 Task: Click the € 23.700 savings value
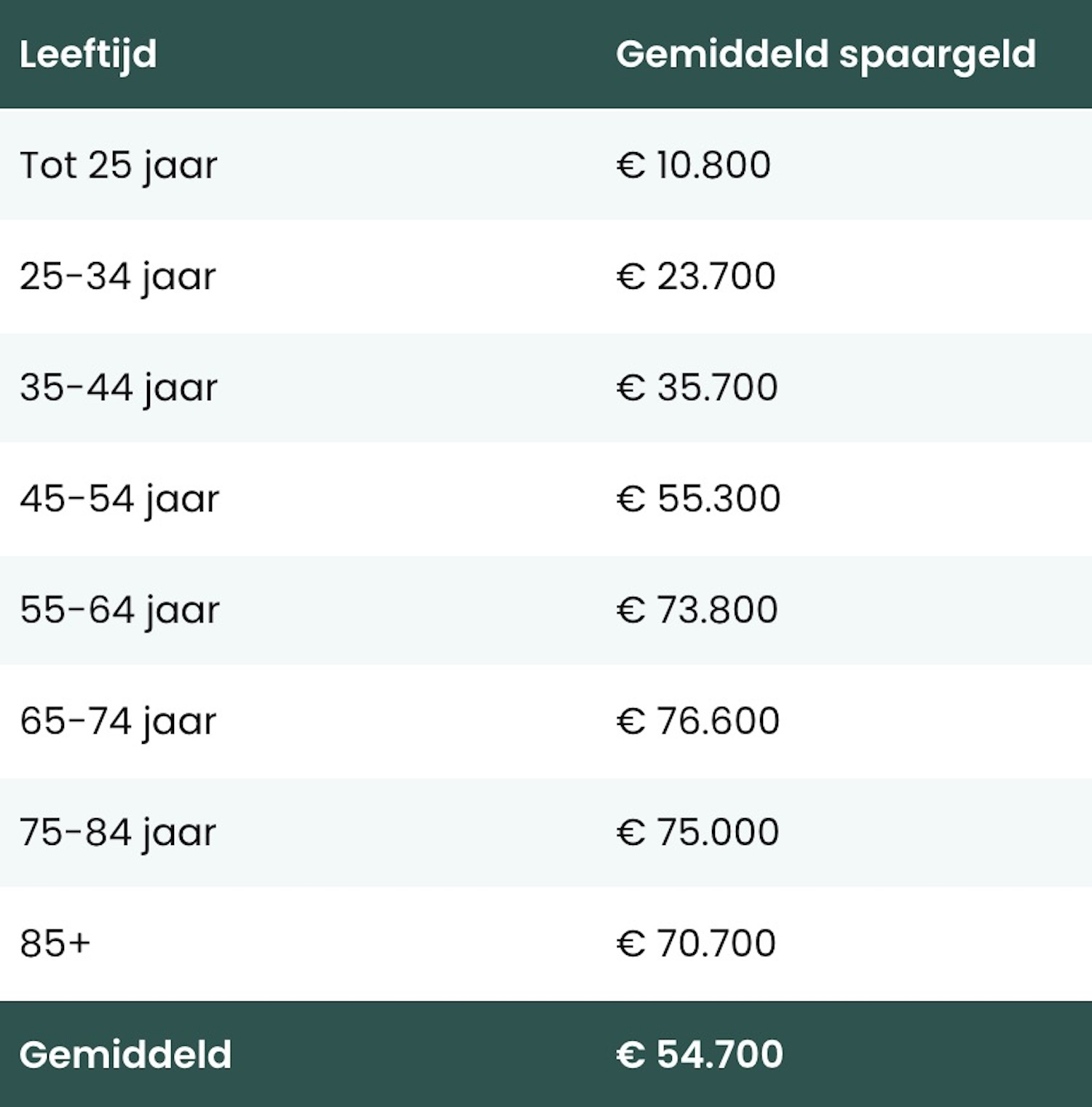(x=696, y=277)
